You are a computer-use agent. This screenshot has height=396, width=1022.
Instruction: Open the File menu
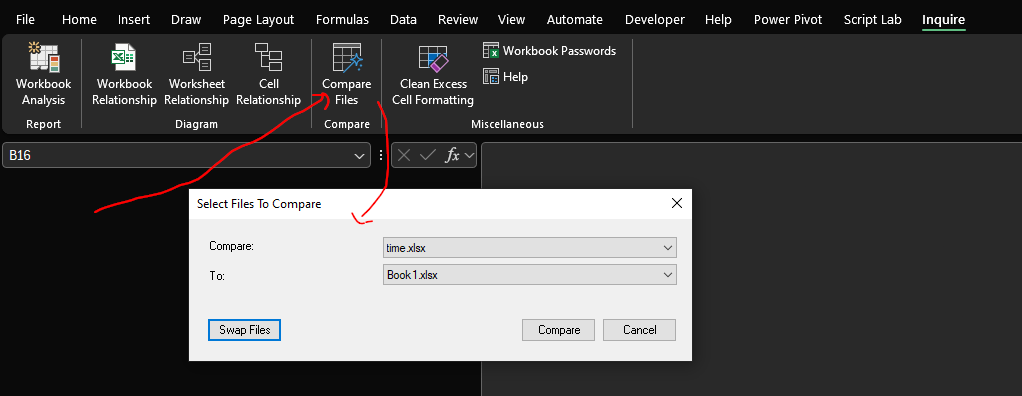(25, 20)
